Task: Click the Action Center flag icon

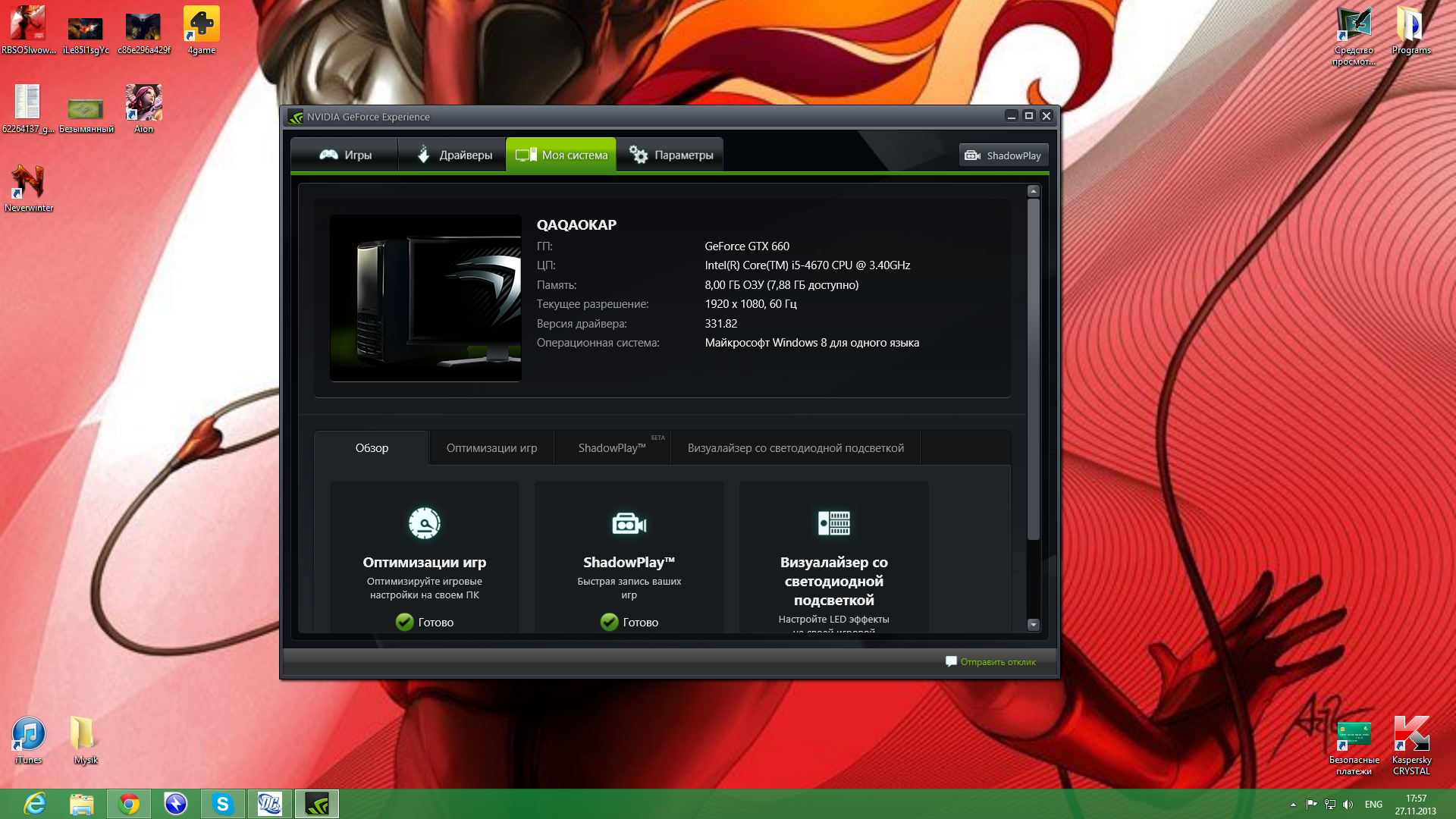Action: tap(1311, 805)
